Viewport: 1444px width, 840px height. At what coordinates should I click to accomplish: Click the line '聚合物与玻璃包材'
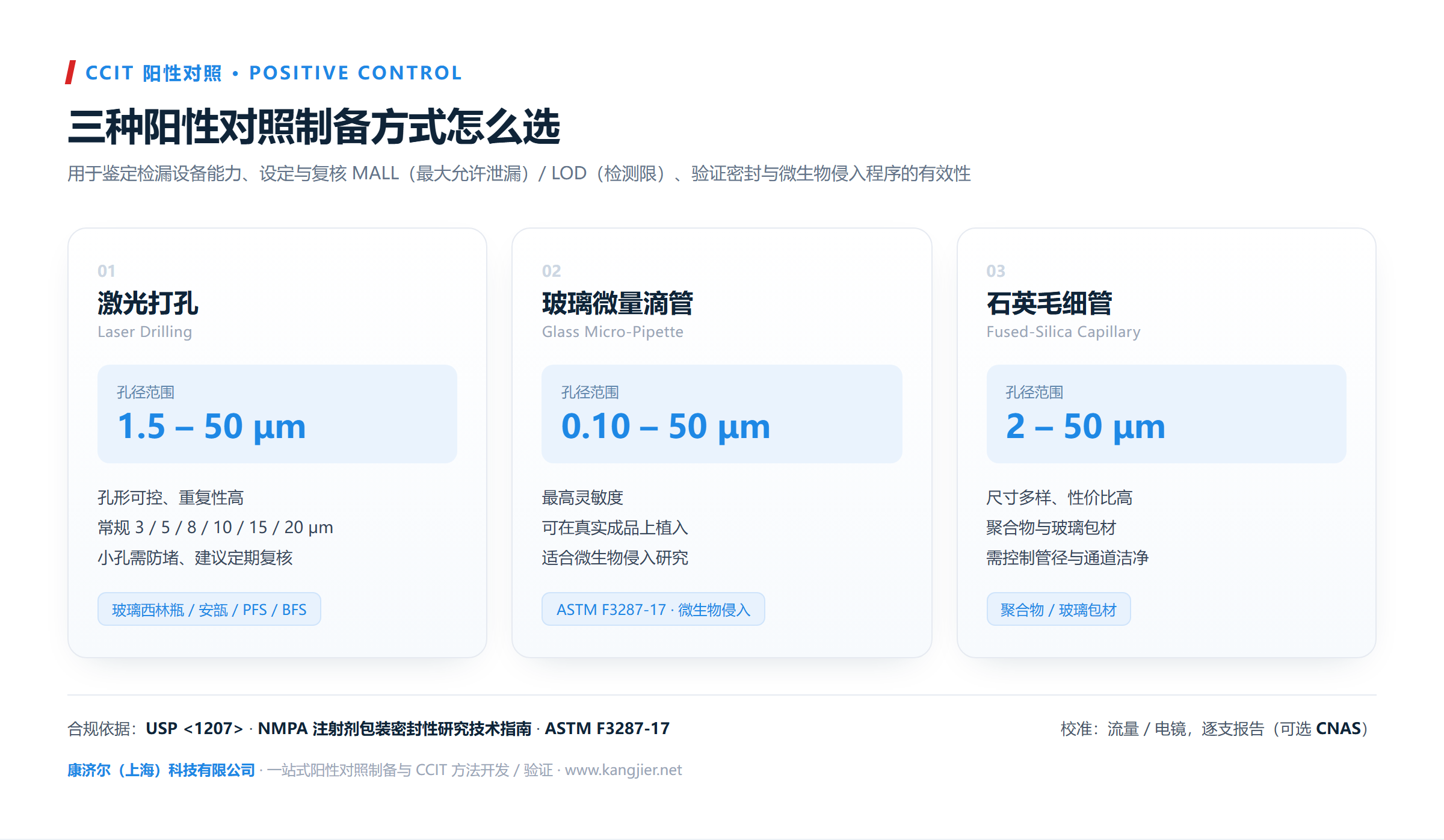point(1051,528)
